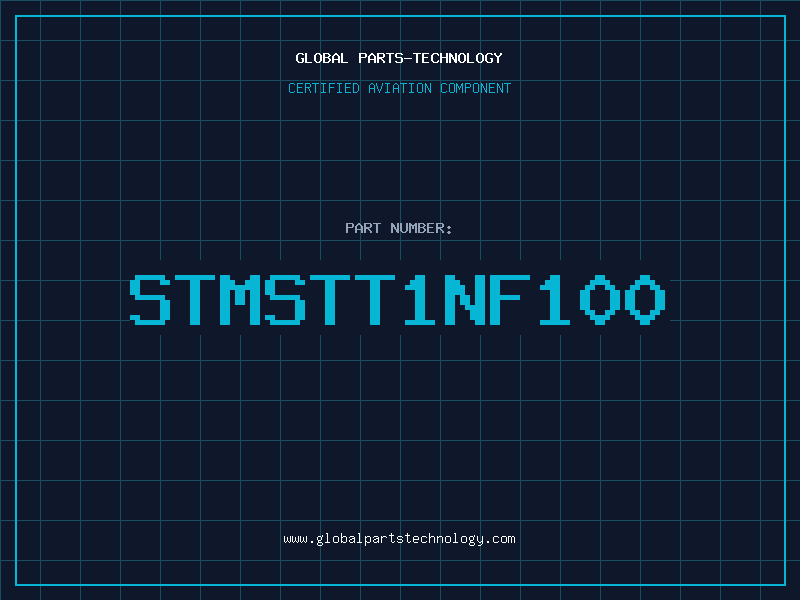Click the GLOBAL PARTS-TECHNOLOGY heading
800x600 pixels.
point(399,58)
